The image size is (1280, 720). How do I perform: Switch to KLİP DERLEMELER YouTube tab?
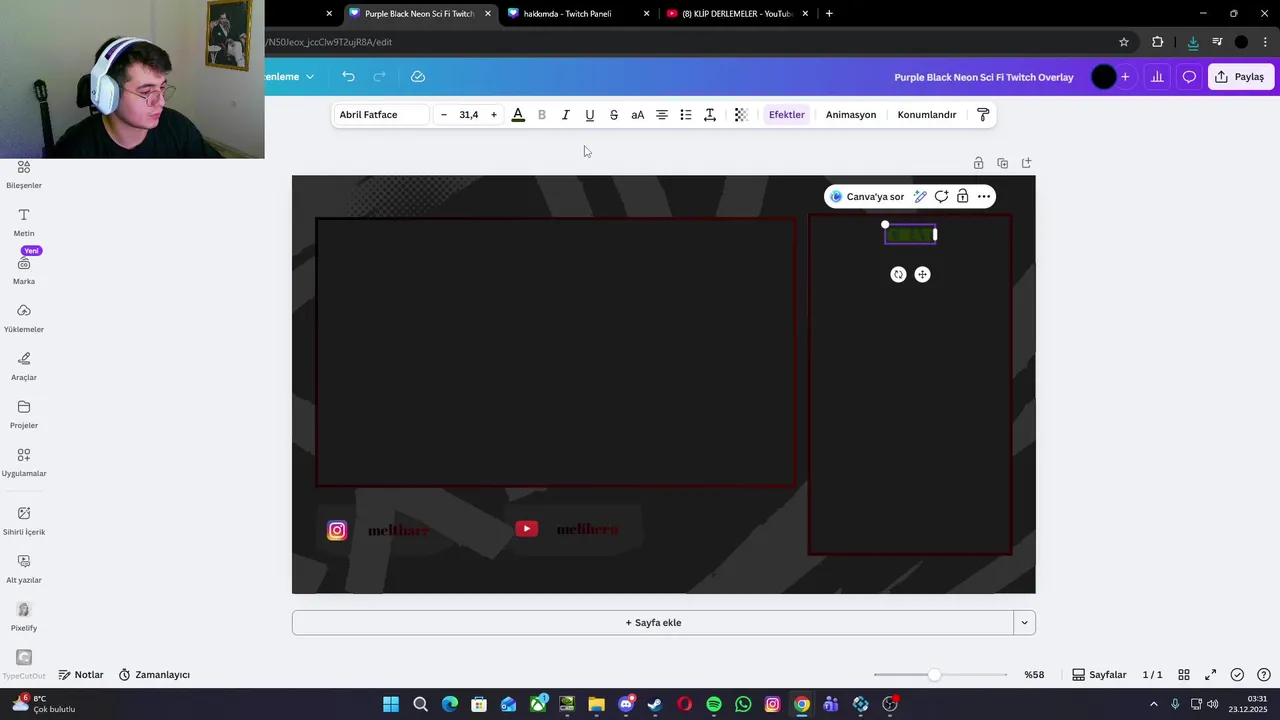737,14
